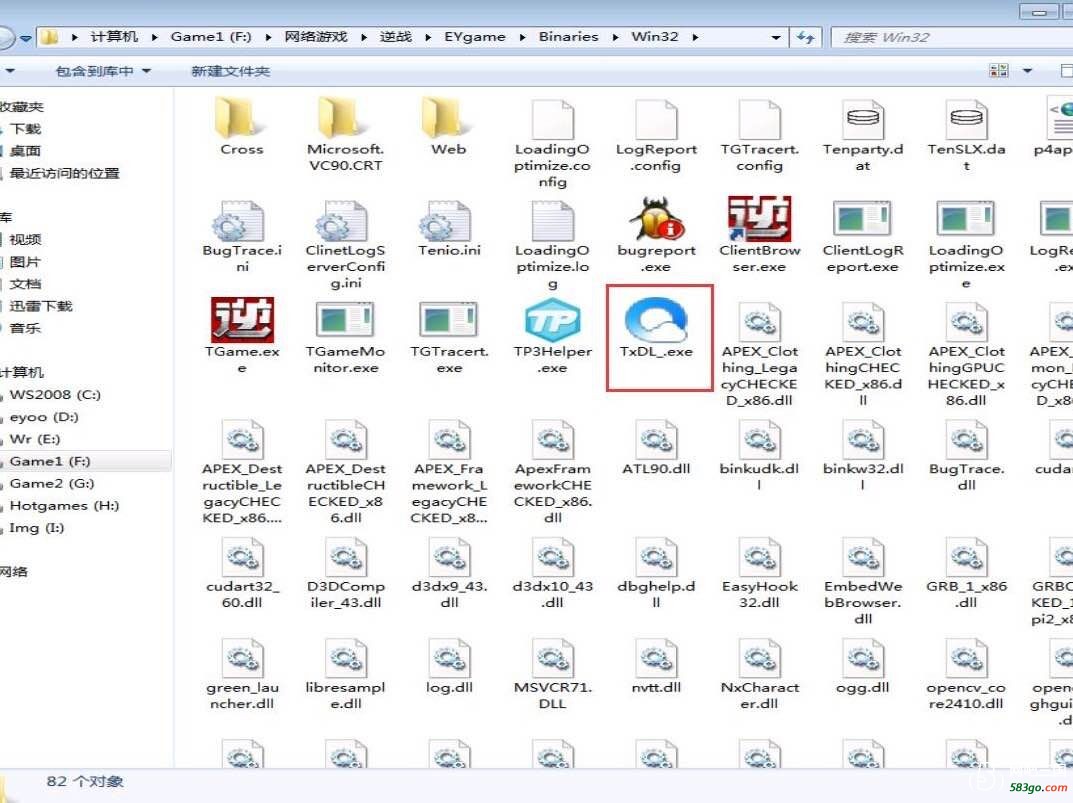Viewport: 1073px width, 803px height.
Task: Select the log.dll file icon
Action: point(448,658)
